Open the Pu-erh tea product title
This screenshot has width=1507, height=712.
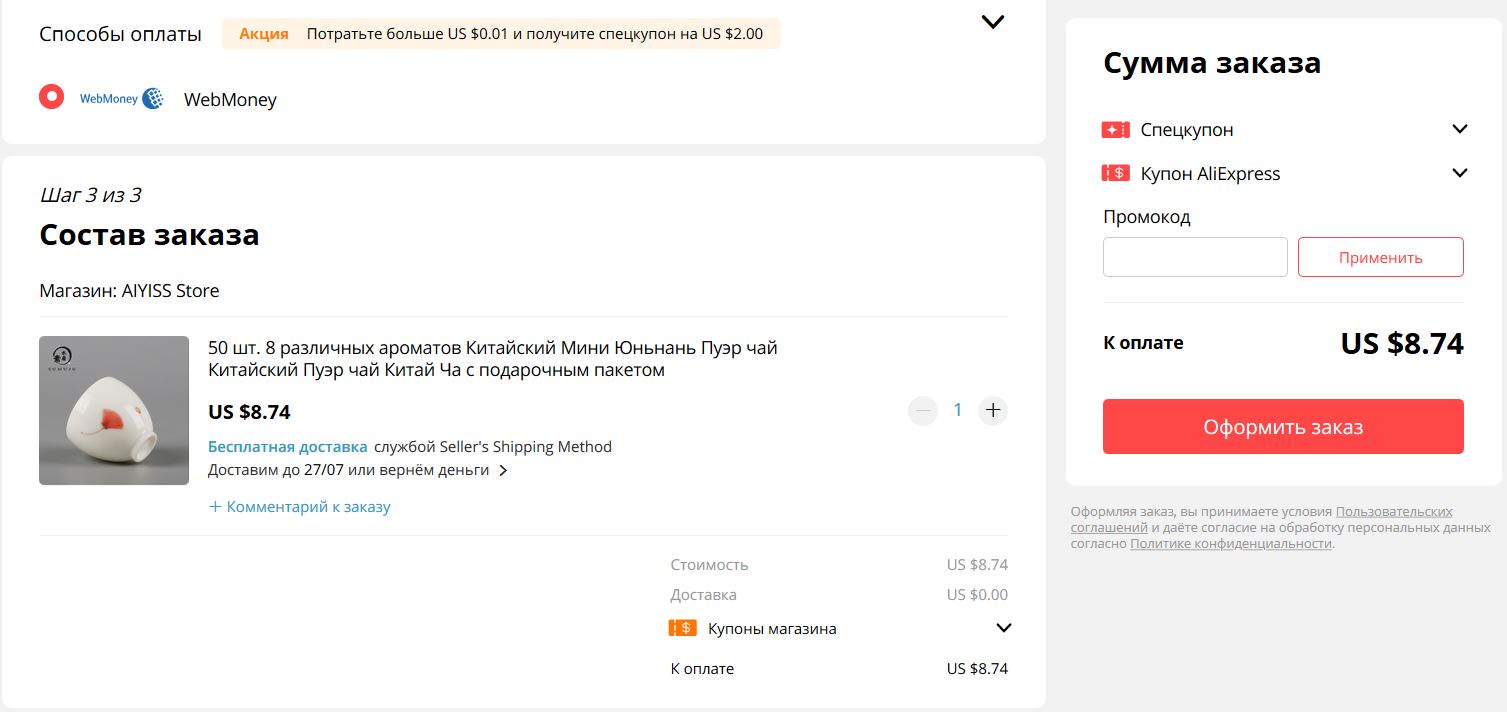pyautogui.click(x=492, y=359)
